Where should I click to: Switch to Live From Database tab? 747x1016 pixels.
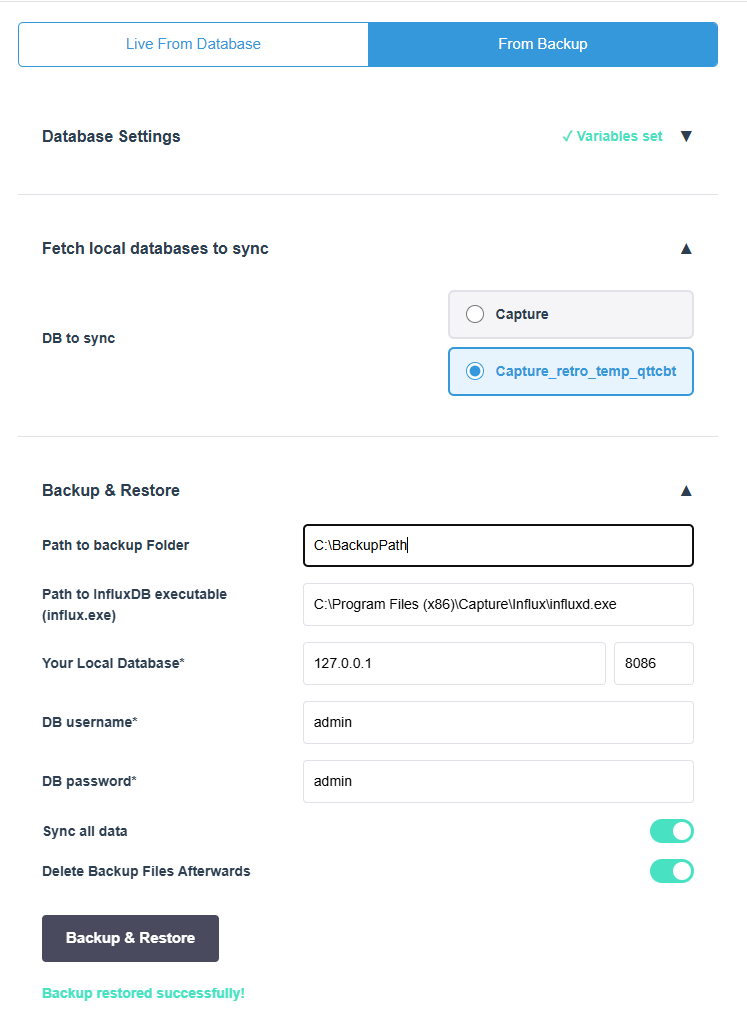coord(193,44)
